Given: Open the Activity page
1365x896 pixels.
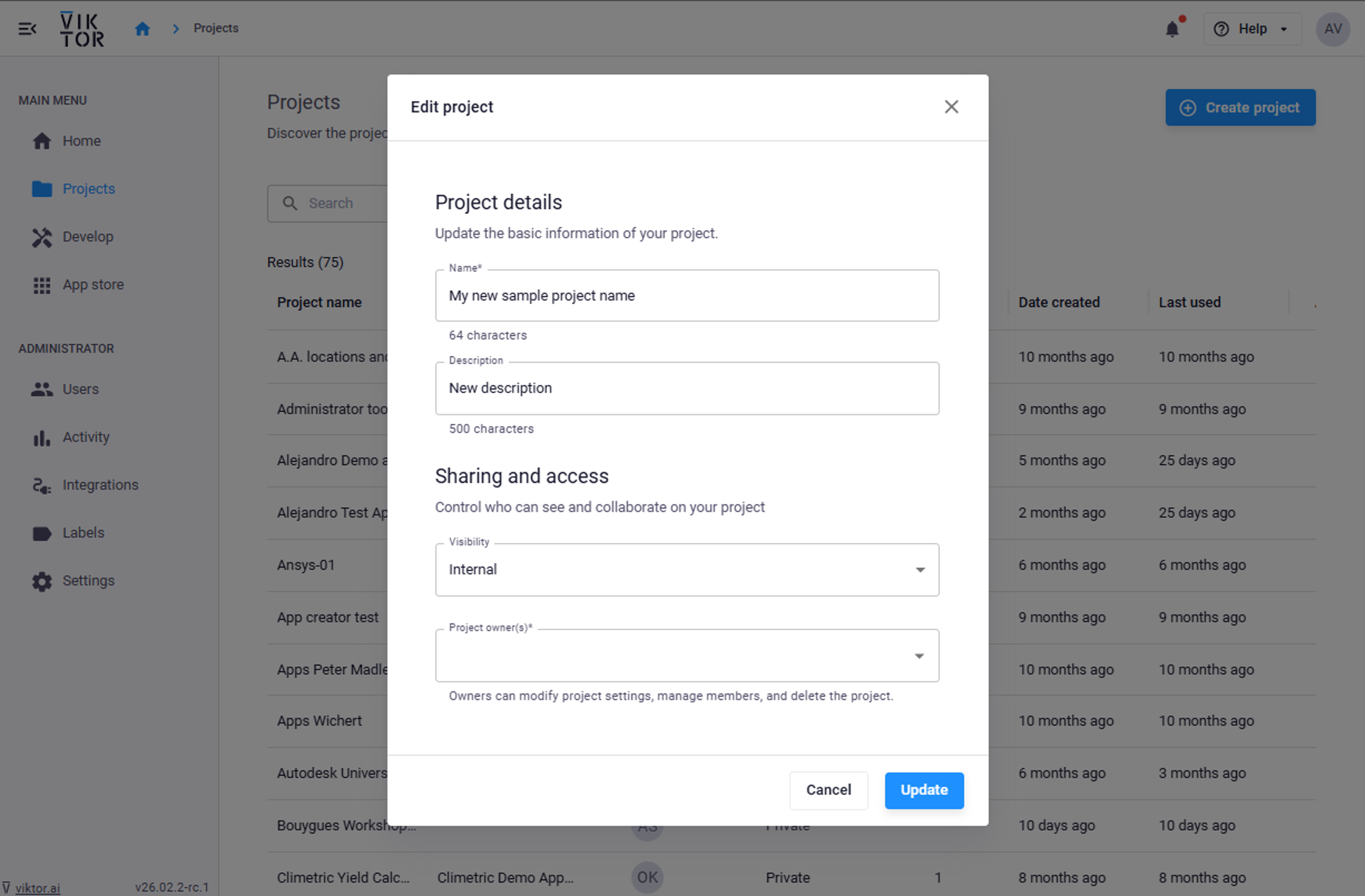Looking at the screenshot, I should 85,437.
